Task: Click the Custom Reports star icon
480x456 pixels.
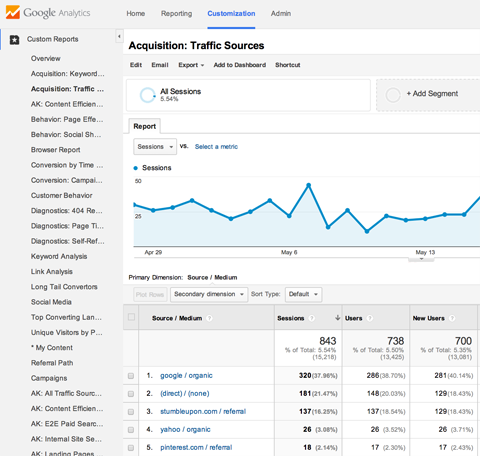Action: tap(14, 40)
